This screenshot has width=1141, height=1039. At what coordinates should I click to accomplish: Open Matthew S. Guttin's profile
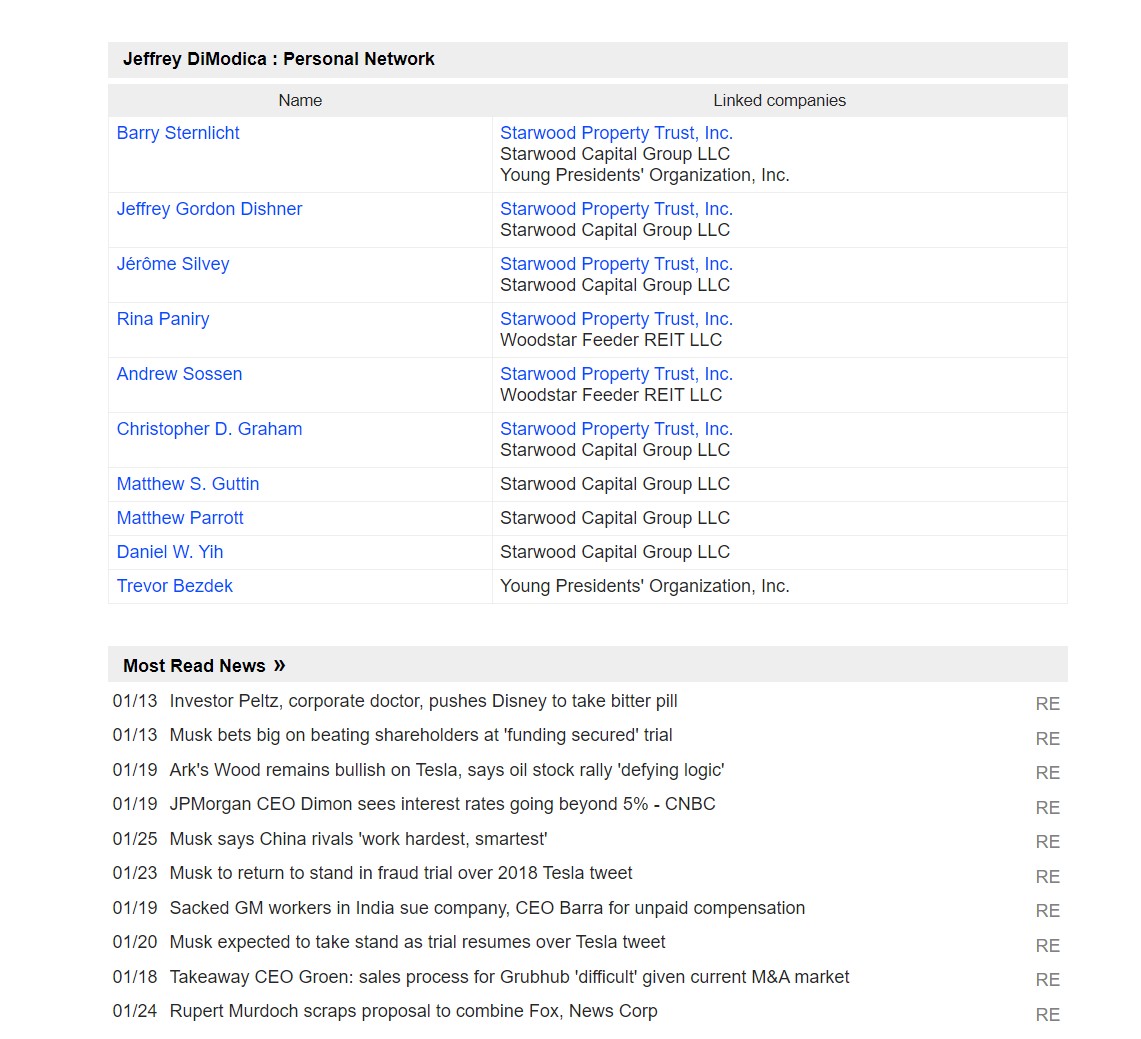tap(188, 484)
